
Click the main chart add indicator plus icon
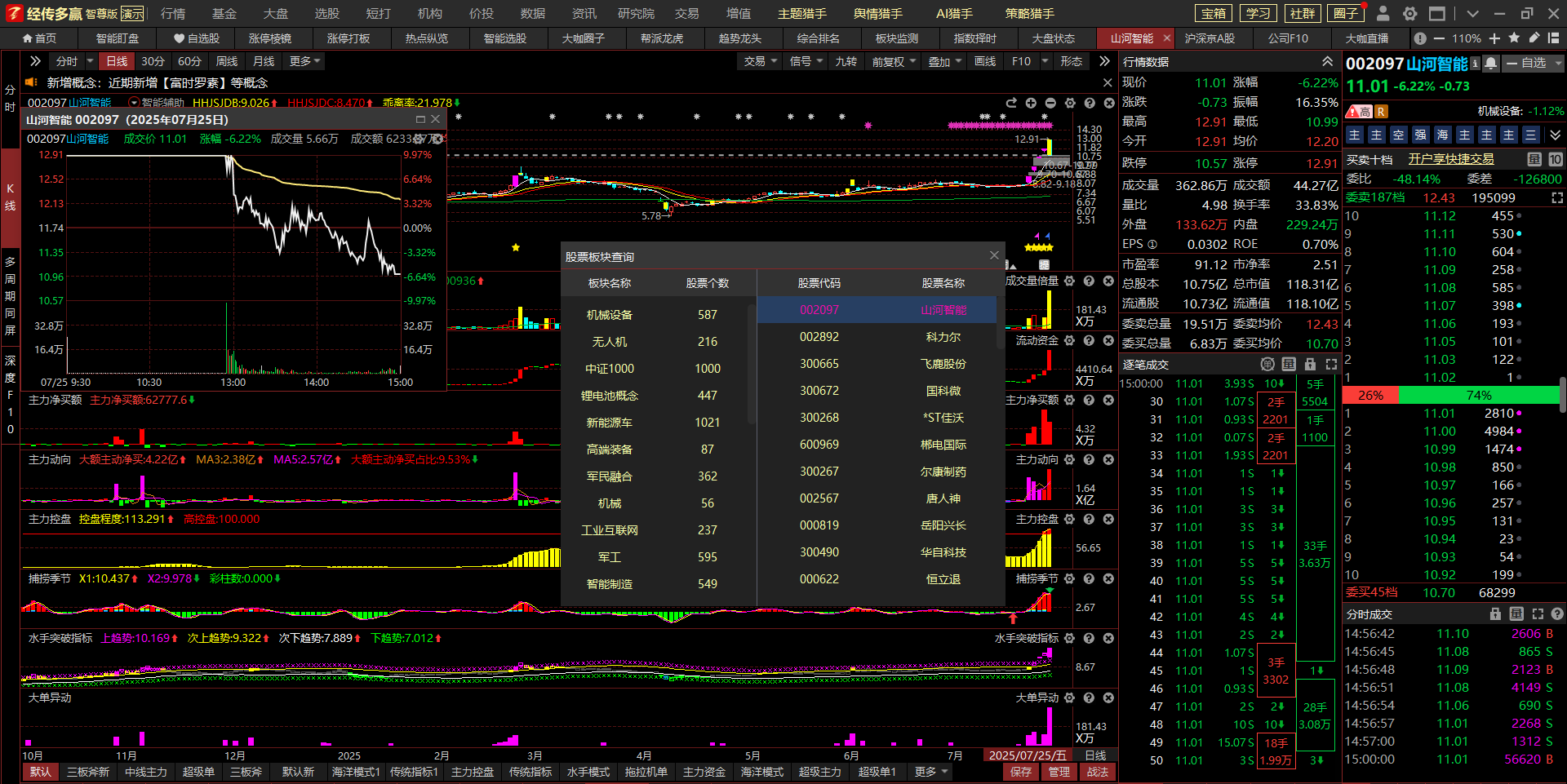pyautogui.click(x=1031, y=103)
